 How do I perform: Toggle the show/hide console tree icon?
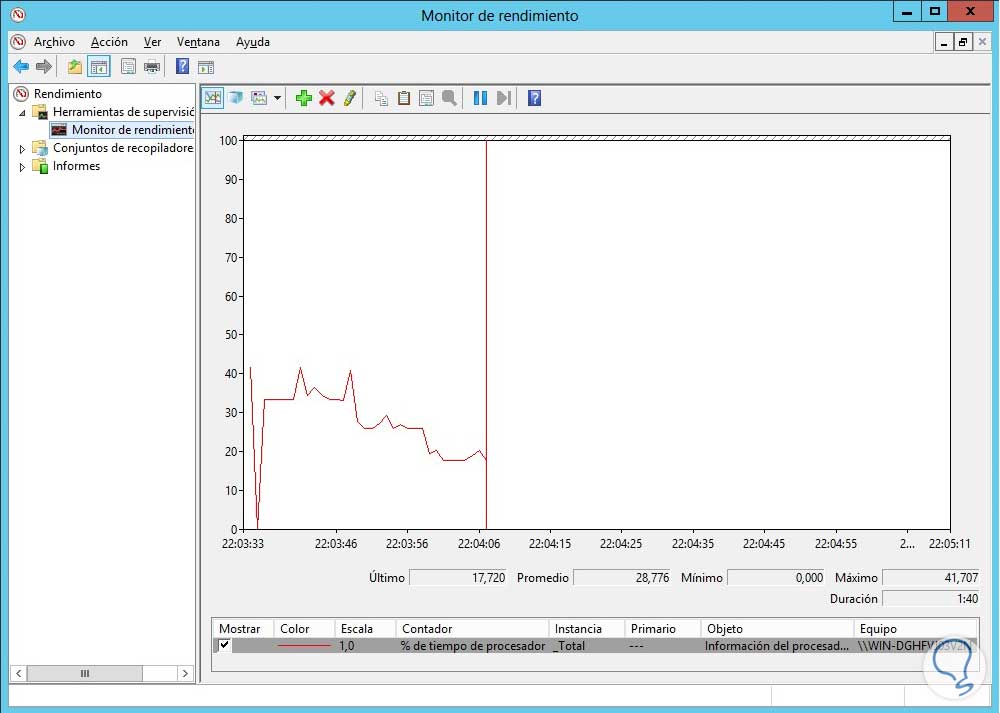pyautogui.click(x=99, y=66)
